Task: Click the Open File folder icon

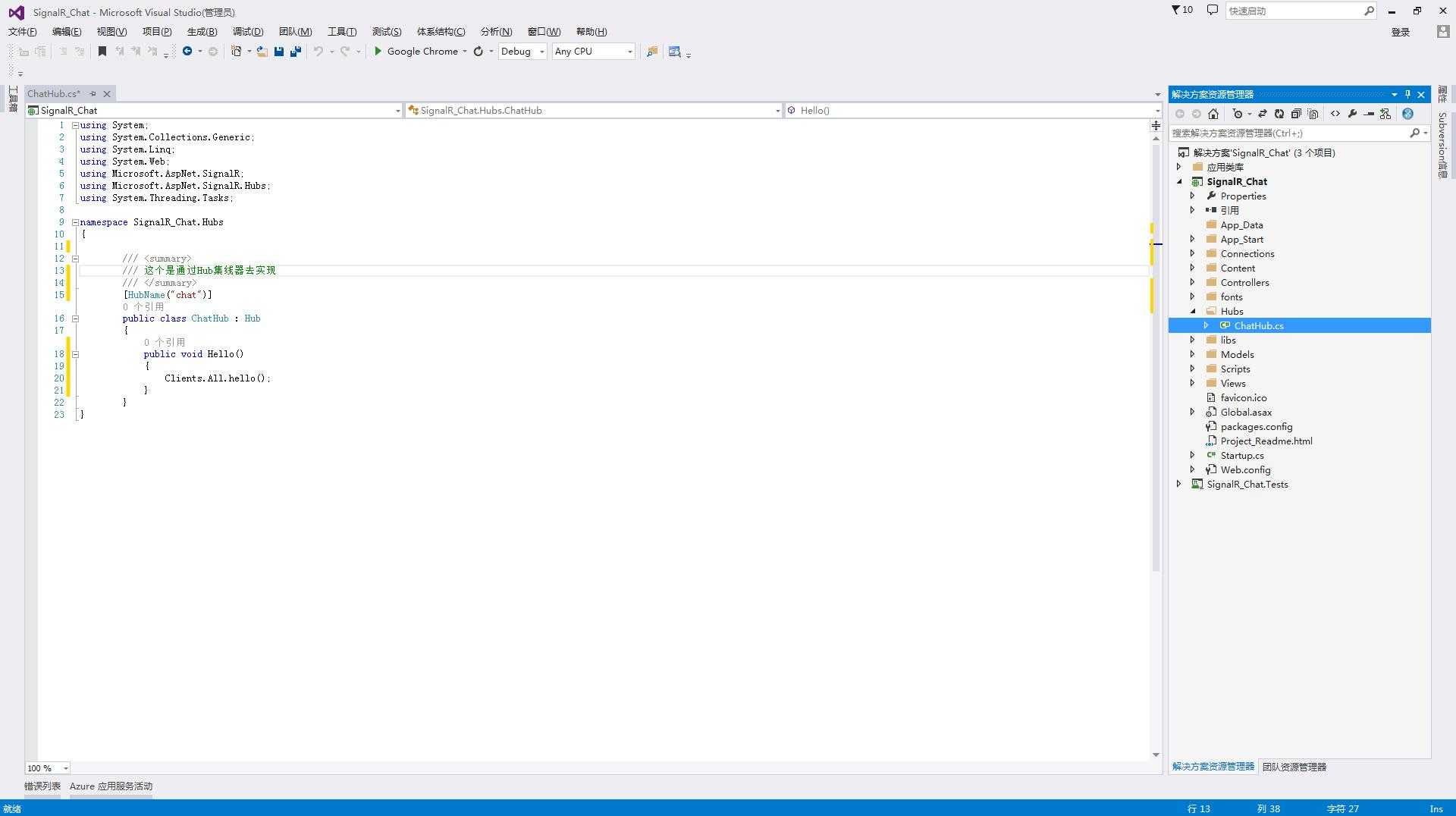Action: (262, 52)
